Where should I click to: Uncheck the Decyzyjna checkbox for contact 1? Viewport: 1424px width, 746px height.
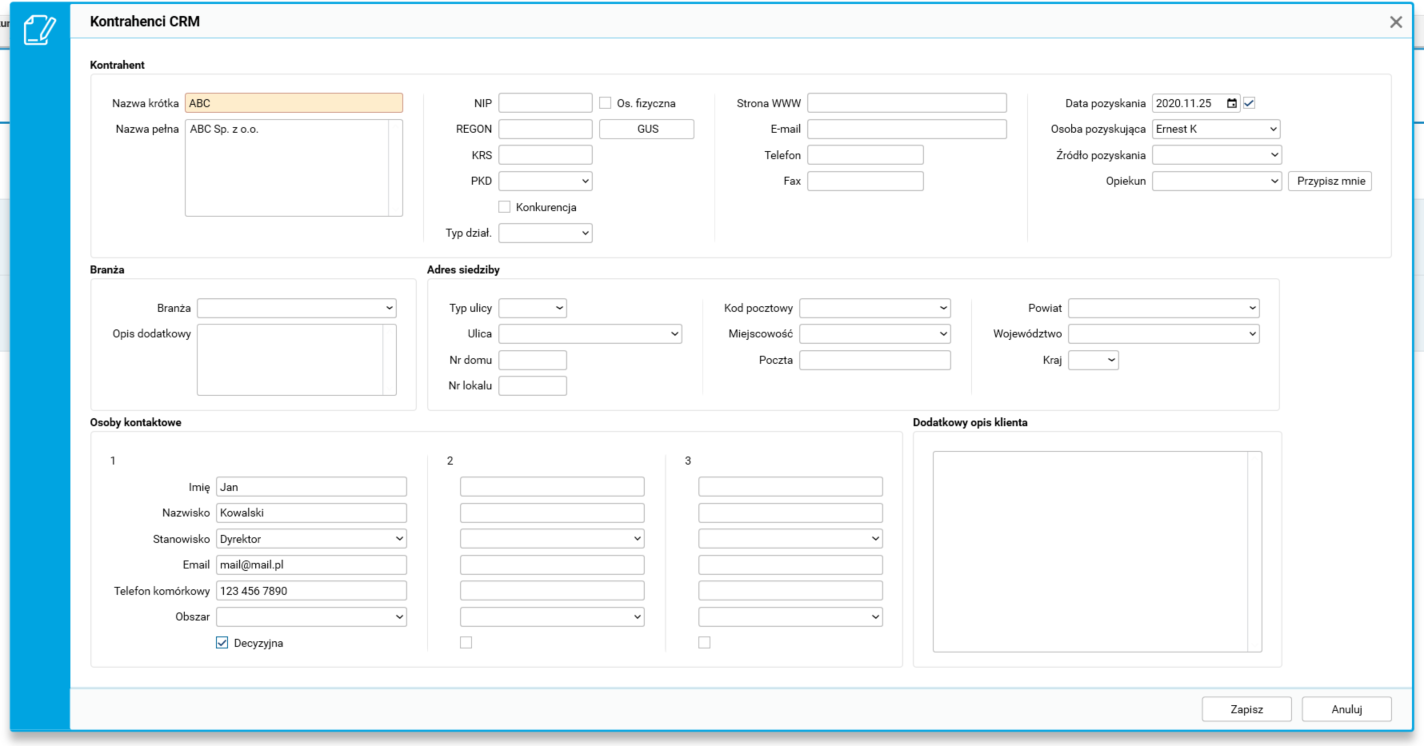[x=222, y=643]
